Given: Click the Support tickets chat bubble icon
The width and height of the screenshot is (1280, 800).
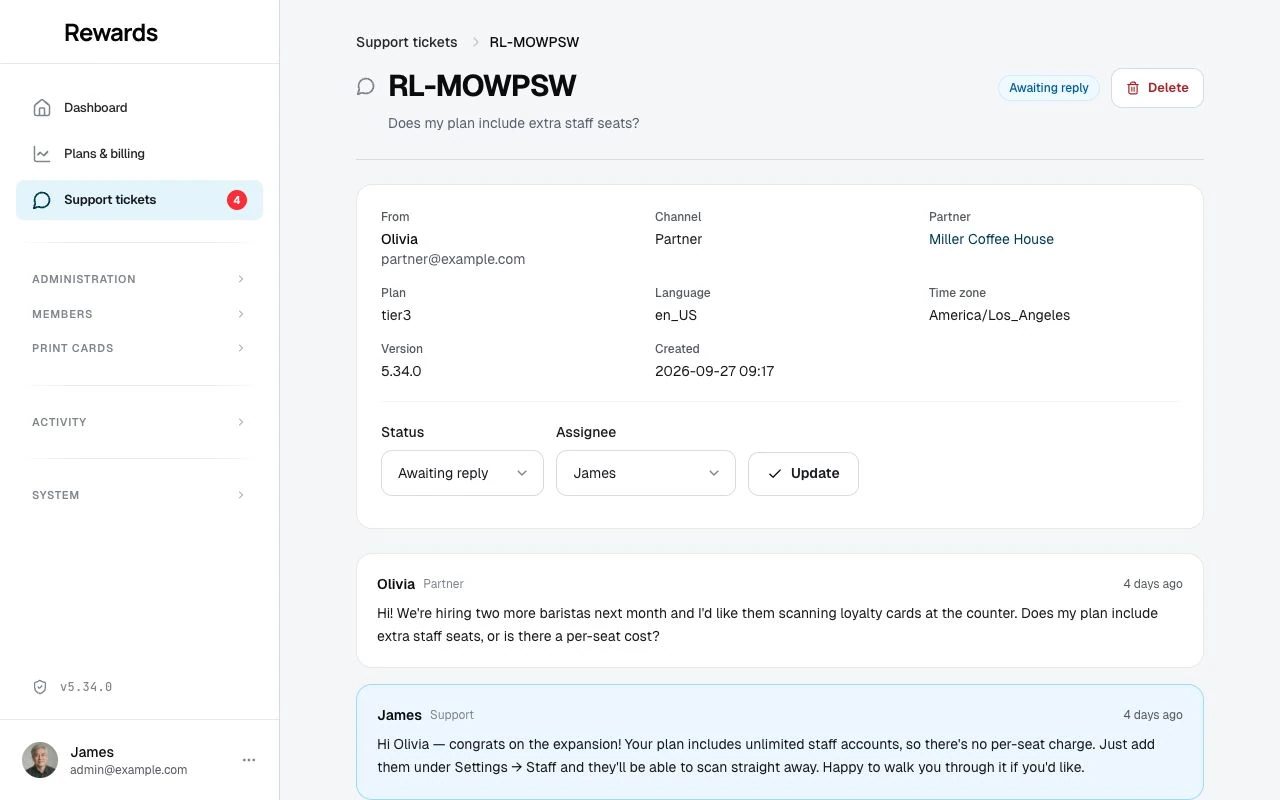Looking at the screenshot, I should coord(41,200).
